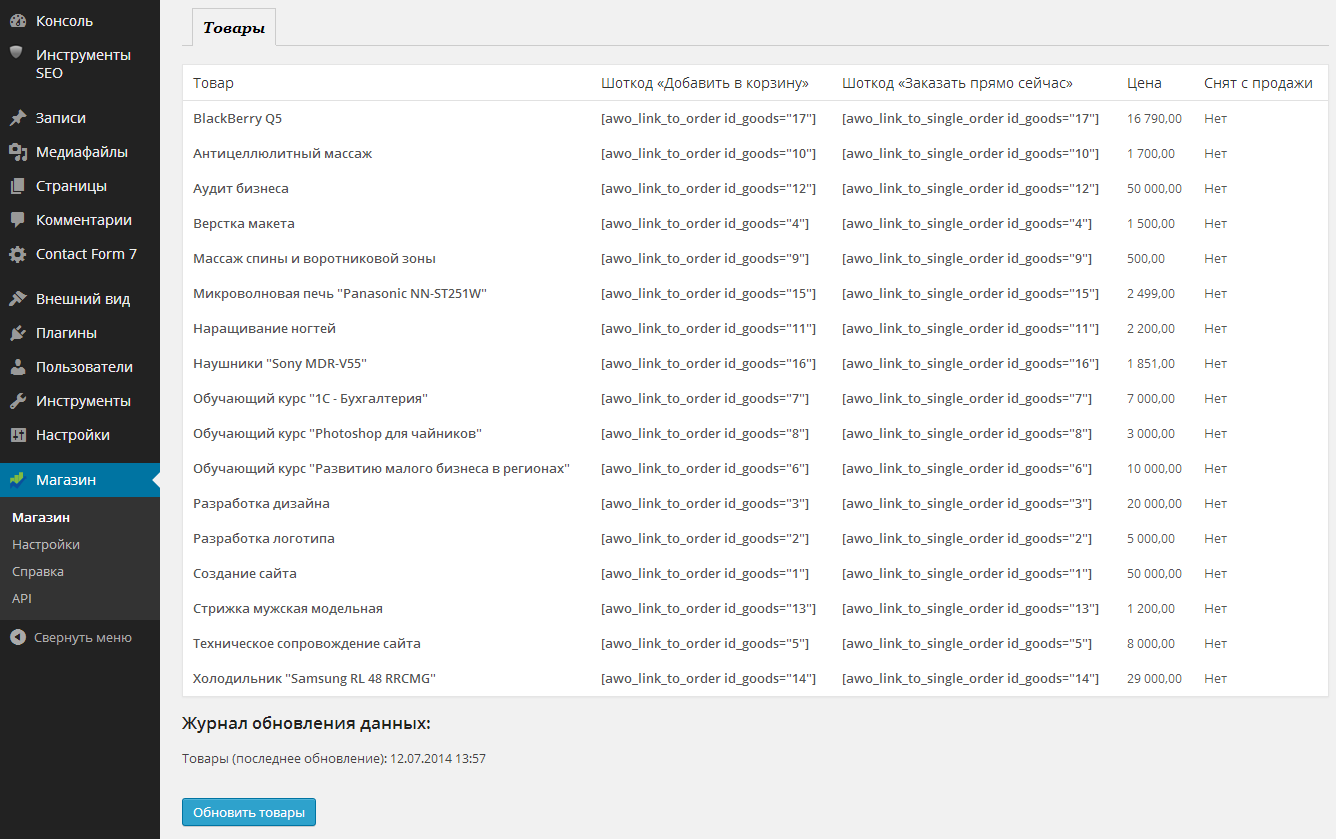Image resolution: width=1336 pixels, height=839 pixels.
Task: Click the Наращивание ногтей product name
Action: [265, 329]
